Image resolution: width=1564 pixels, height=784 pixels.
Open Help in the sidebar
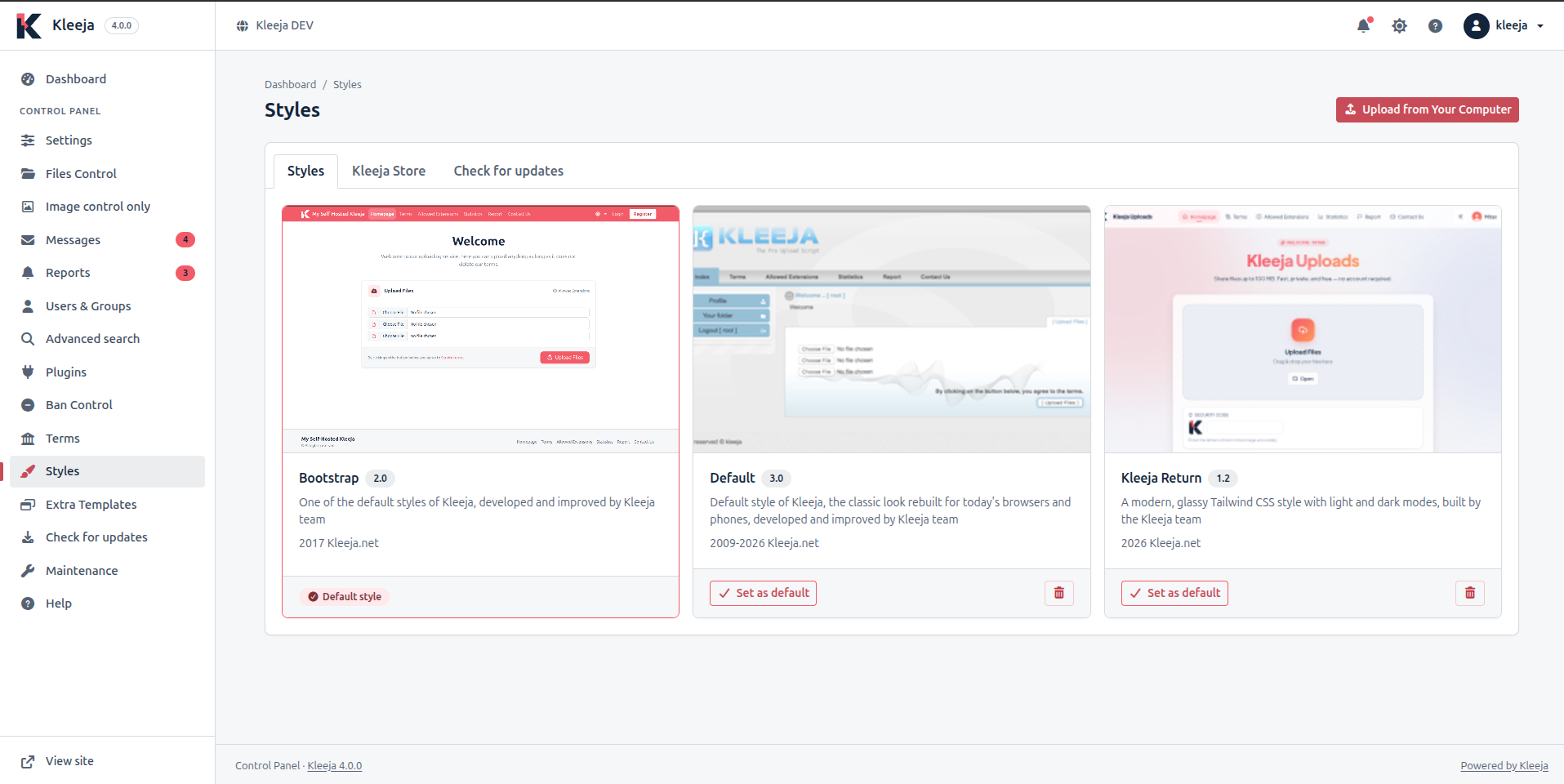coord(107,604)
